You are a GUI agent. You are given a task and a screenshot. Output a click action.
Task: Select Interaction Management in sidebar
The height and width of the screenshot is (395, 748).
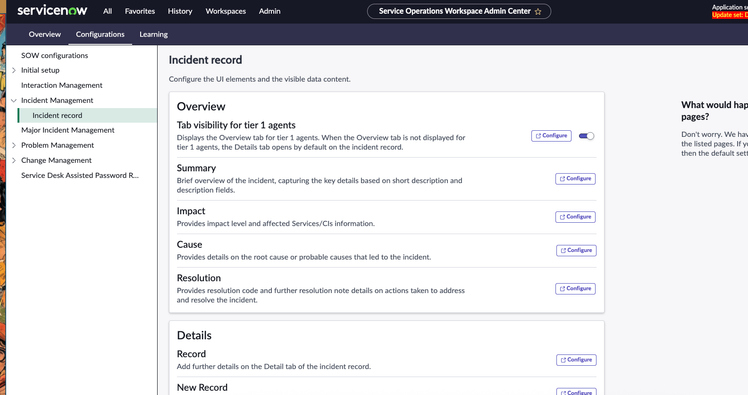[62, 85]
